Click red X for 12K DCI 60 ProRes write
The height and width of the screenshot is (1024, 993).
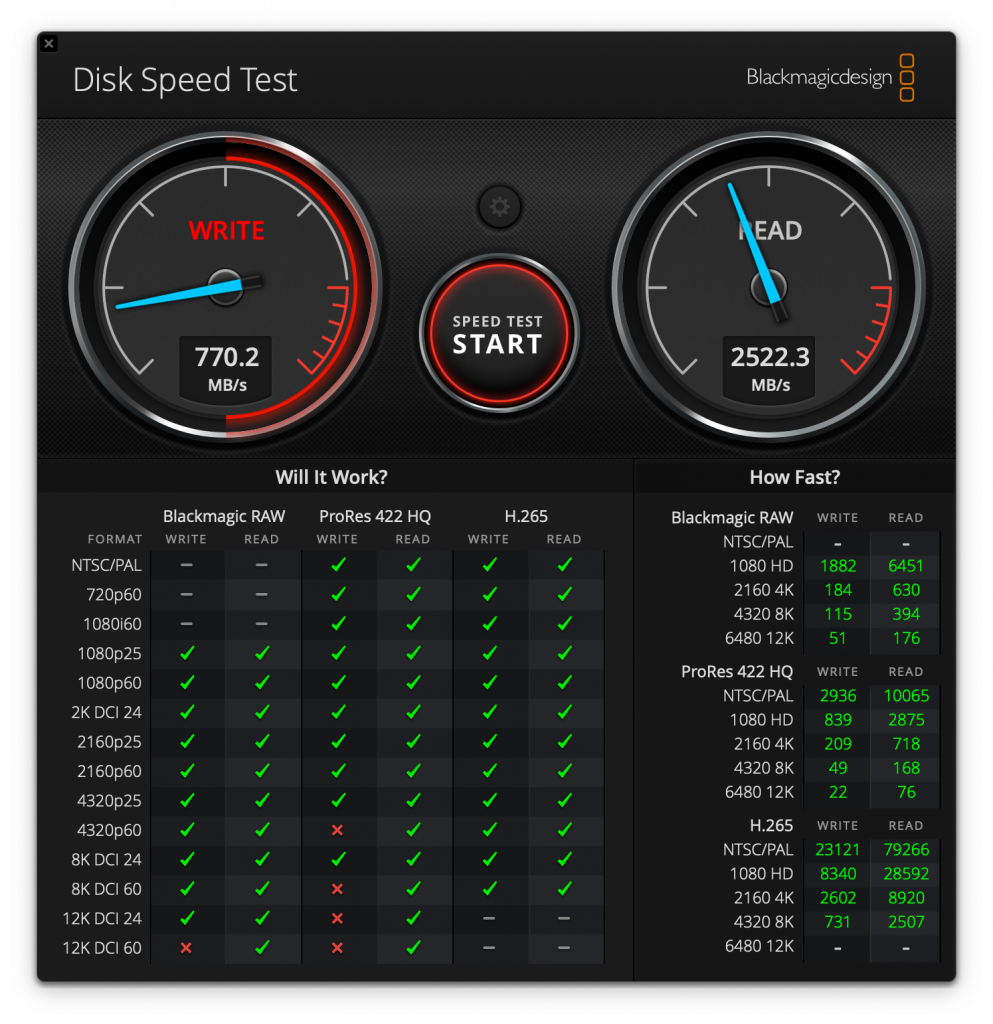tap(337, 948)
